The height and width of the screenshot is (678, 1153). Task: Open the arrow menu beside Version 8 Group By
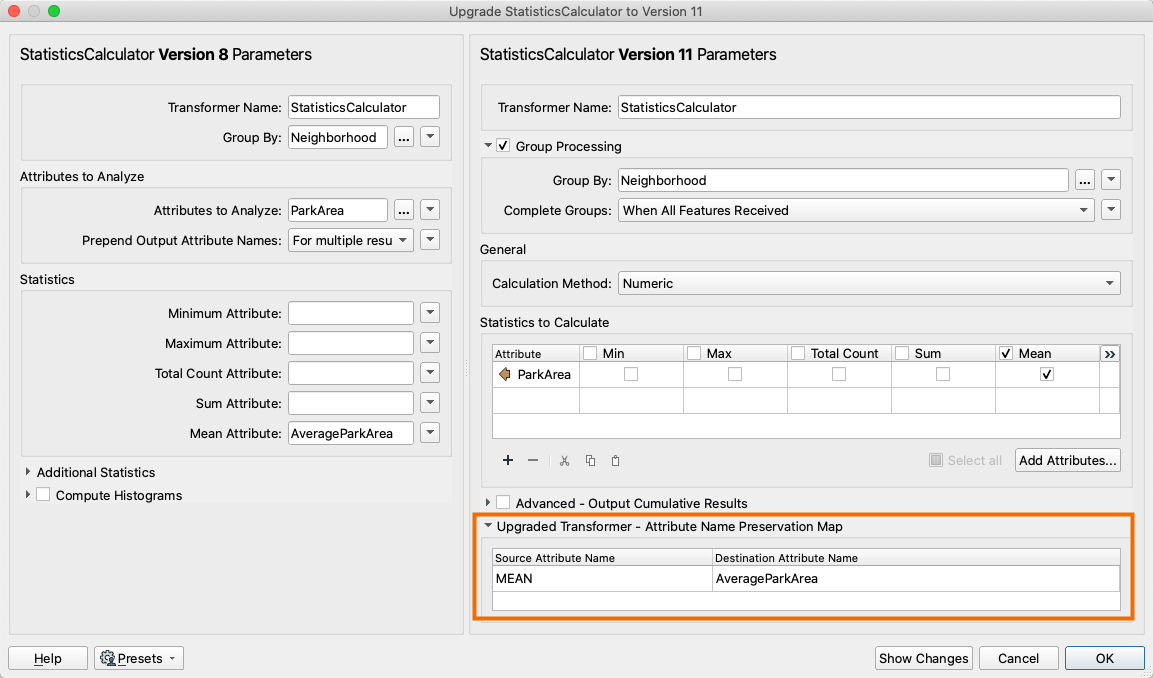tap(430, 138)
